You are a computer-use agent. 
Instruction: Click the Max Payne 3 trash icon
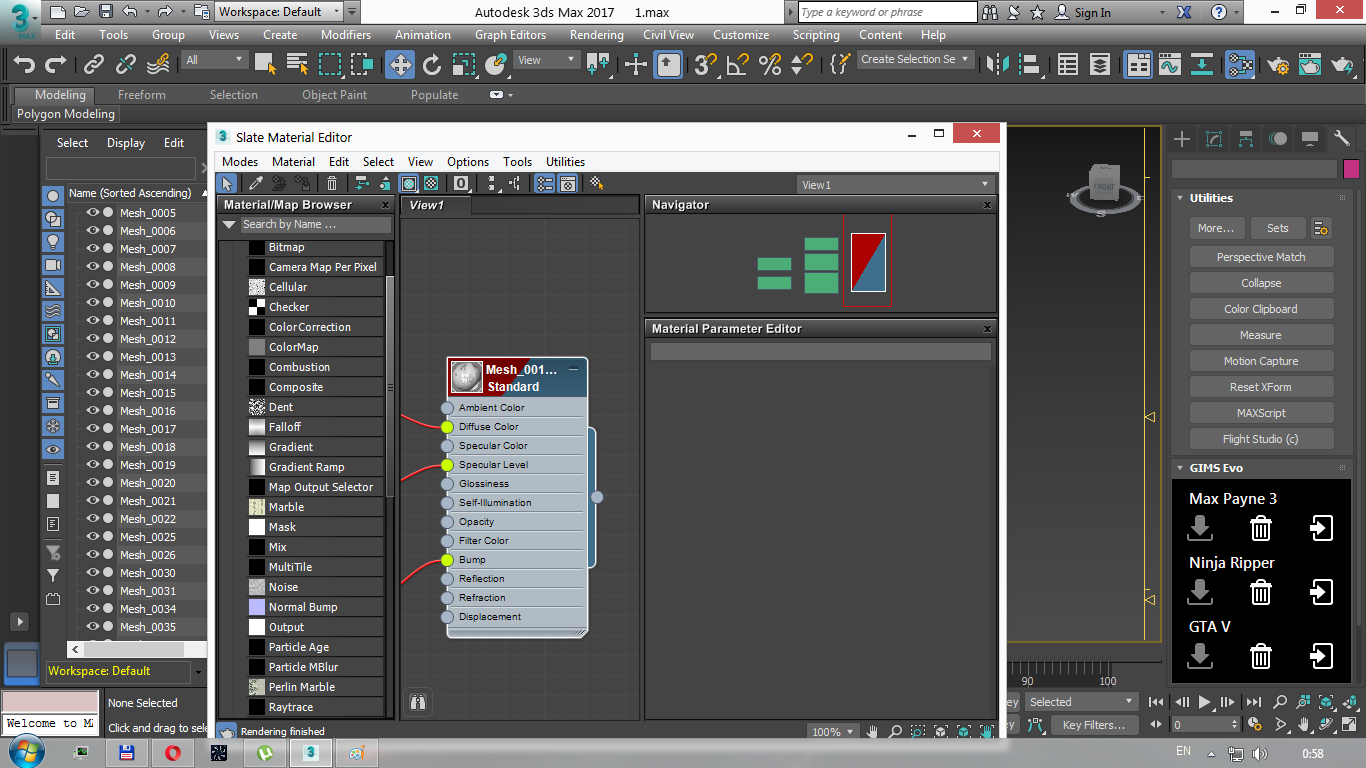[1261, 528]
